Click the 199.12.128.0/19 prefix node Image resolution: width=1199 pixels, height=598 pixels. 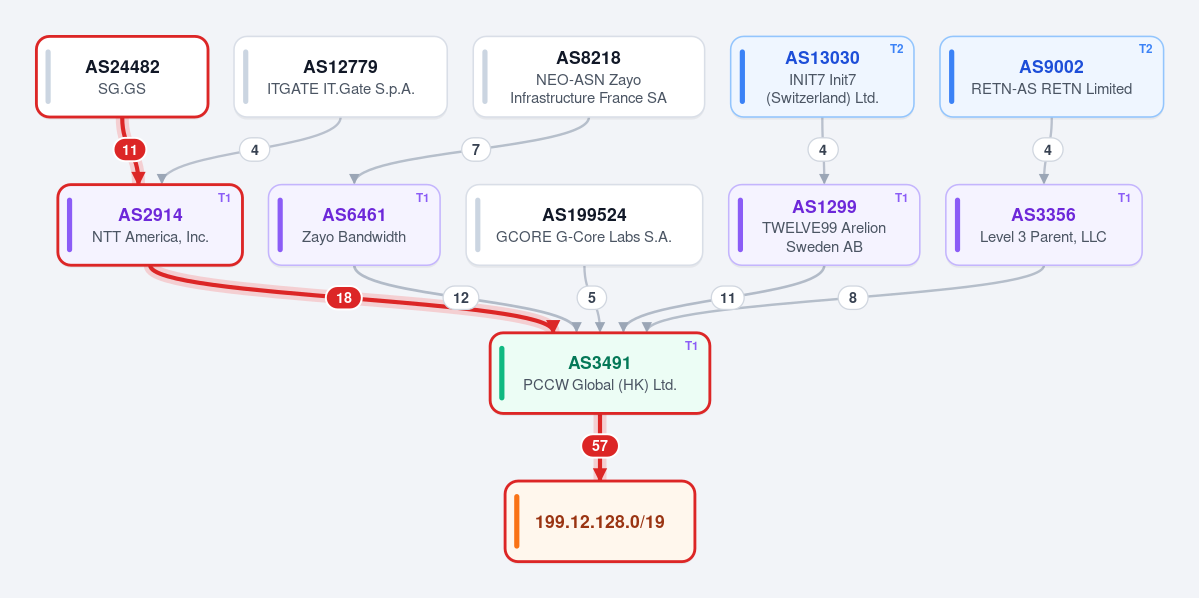click(x=600, y=522)
